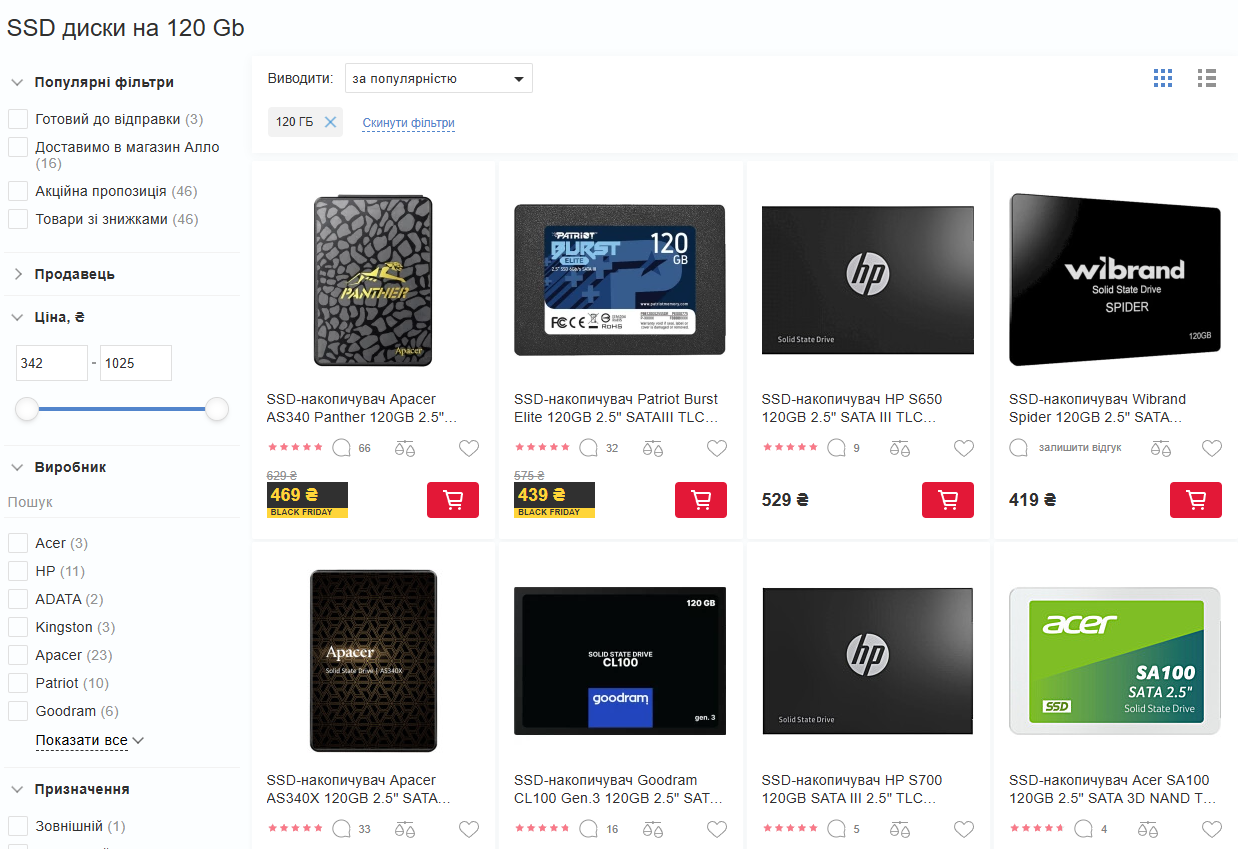This screenshot has width=1238, height=849.
Task: Add Apacer AS340 Panther to cart
Action: [453, 500]
